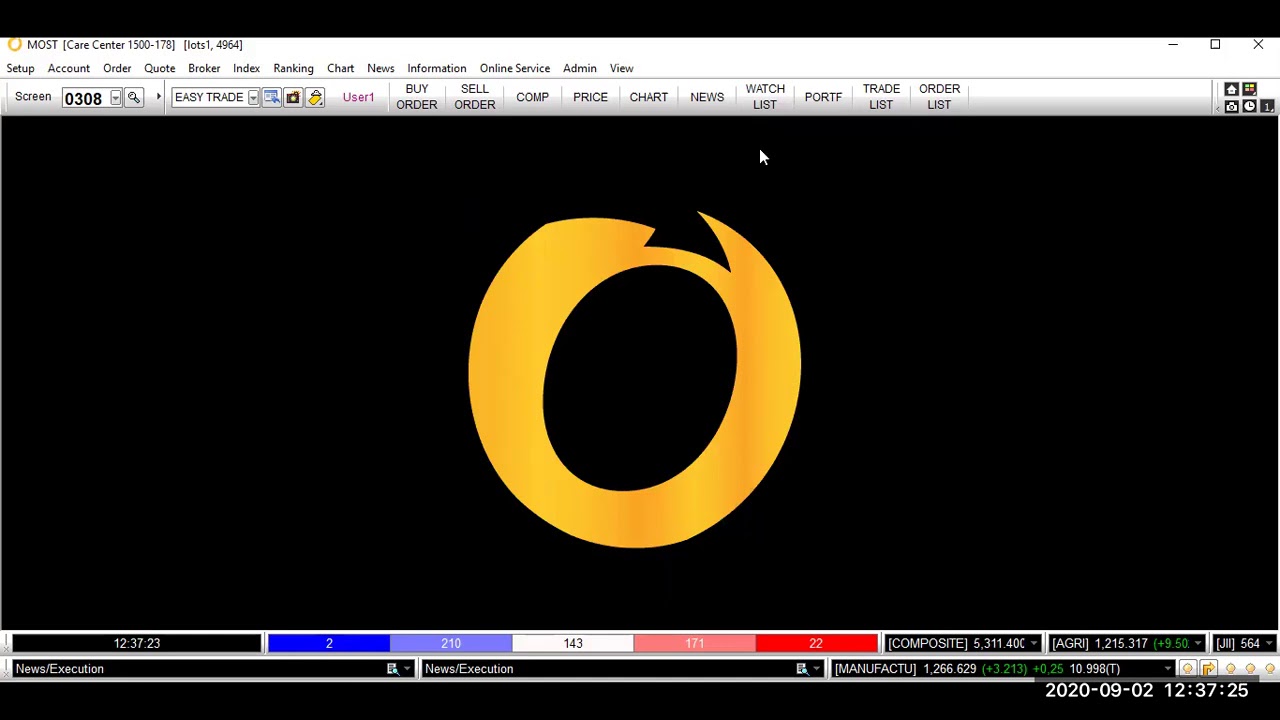This screenshot has height=720, width=1280.
Task: Open the Broker menu
Action: [204, 68]
